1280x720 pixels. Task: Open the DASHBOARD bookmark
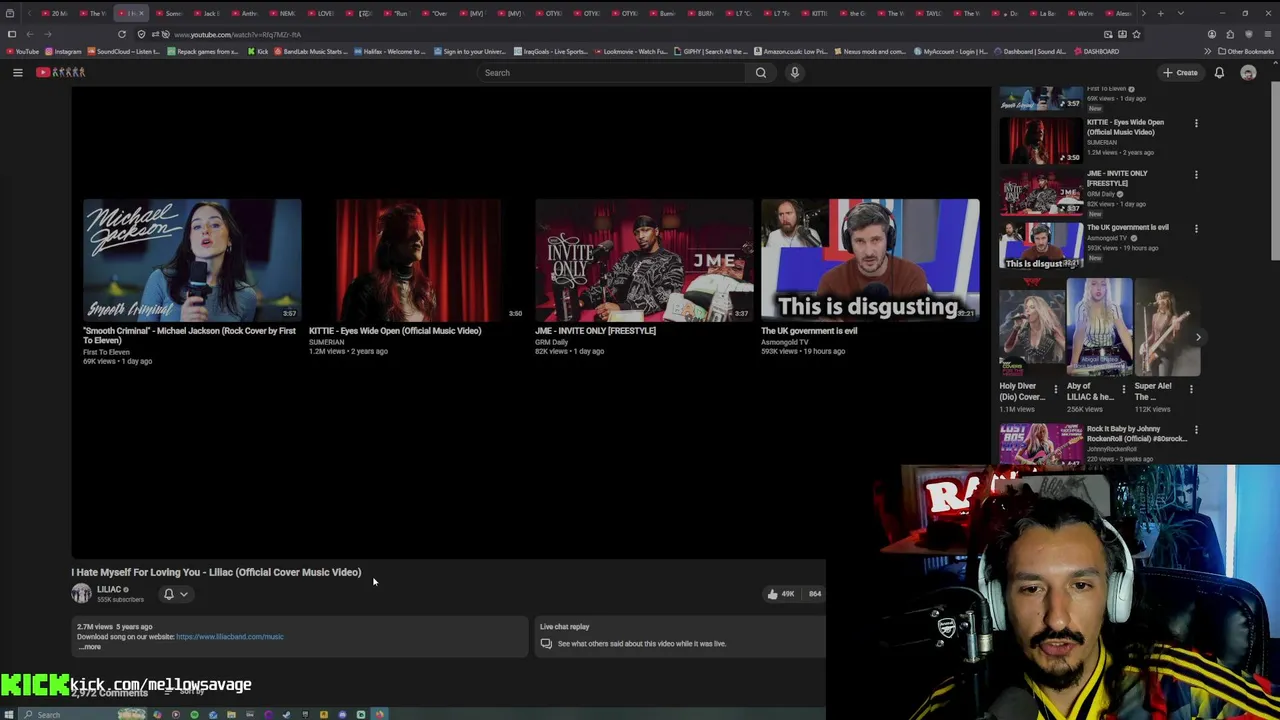coord(1095,51)
